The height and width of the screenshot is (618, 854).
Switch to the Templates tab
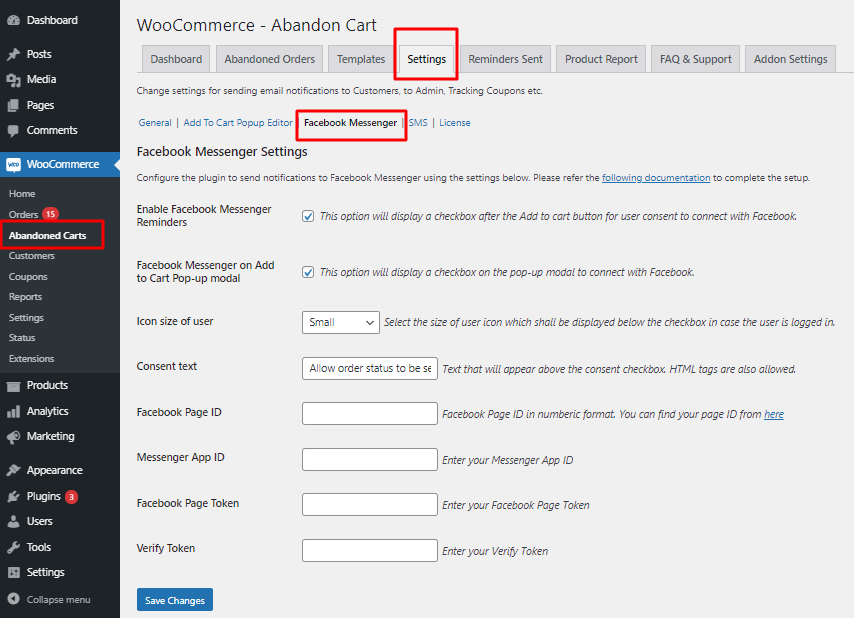[x=361, y=59]
